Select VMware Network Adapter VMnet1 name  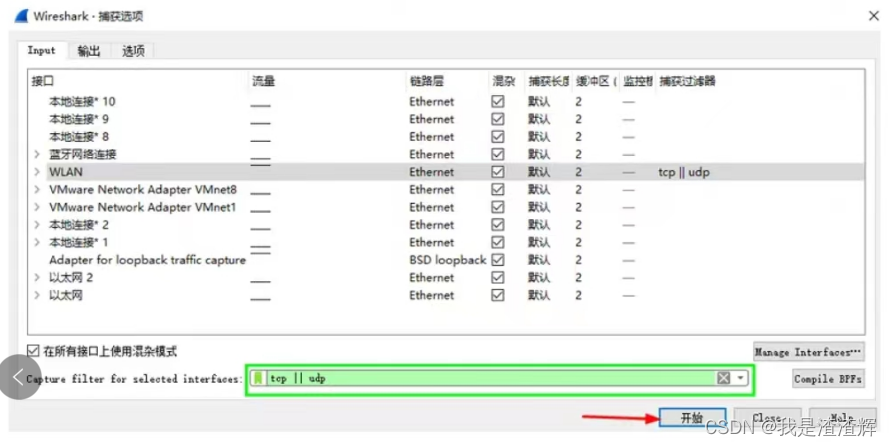(x=143, y=207)
